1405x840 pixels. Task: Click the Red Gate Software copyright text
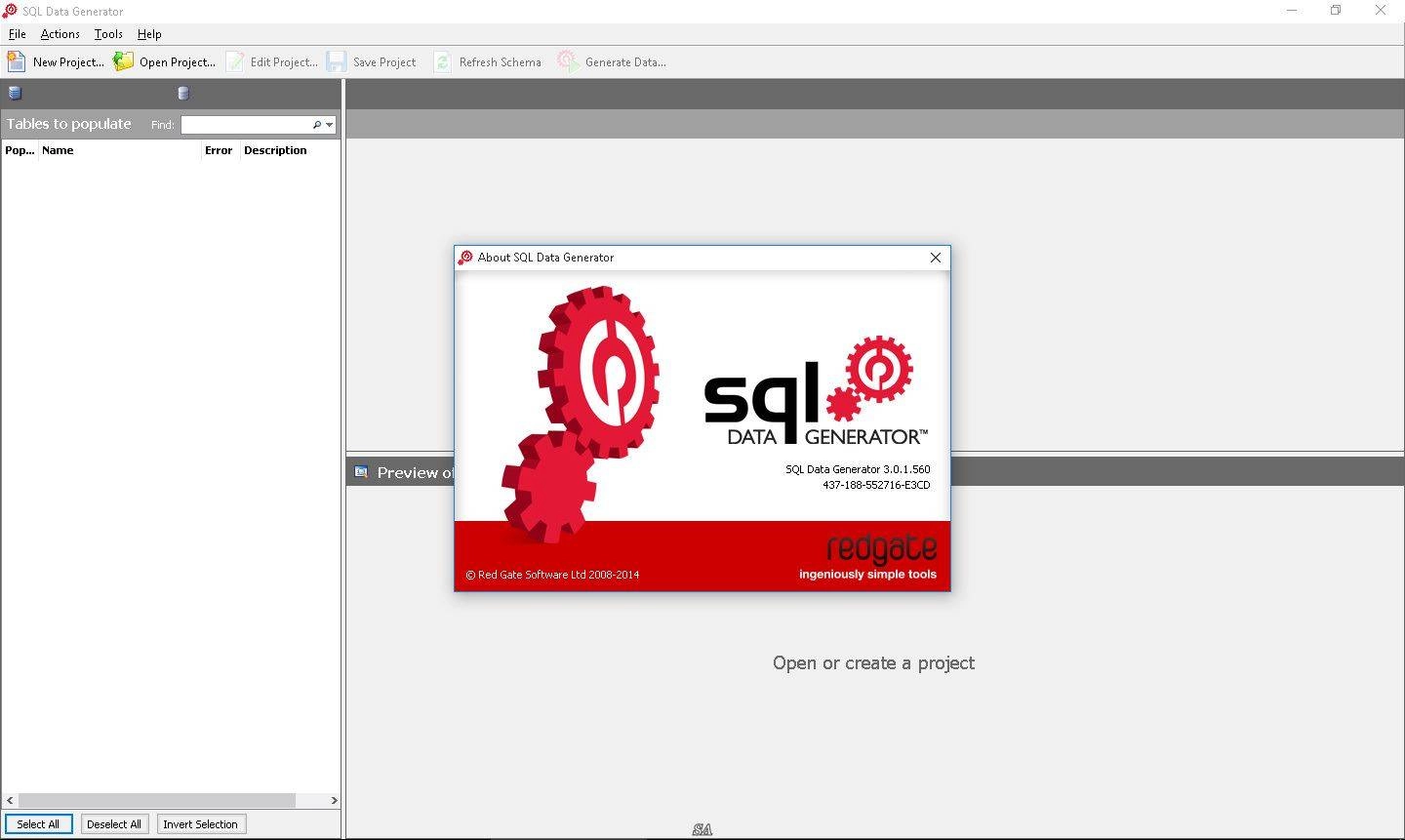552,575
